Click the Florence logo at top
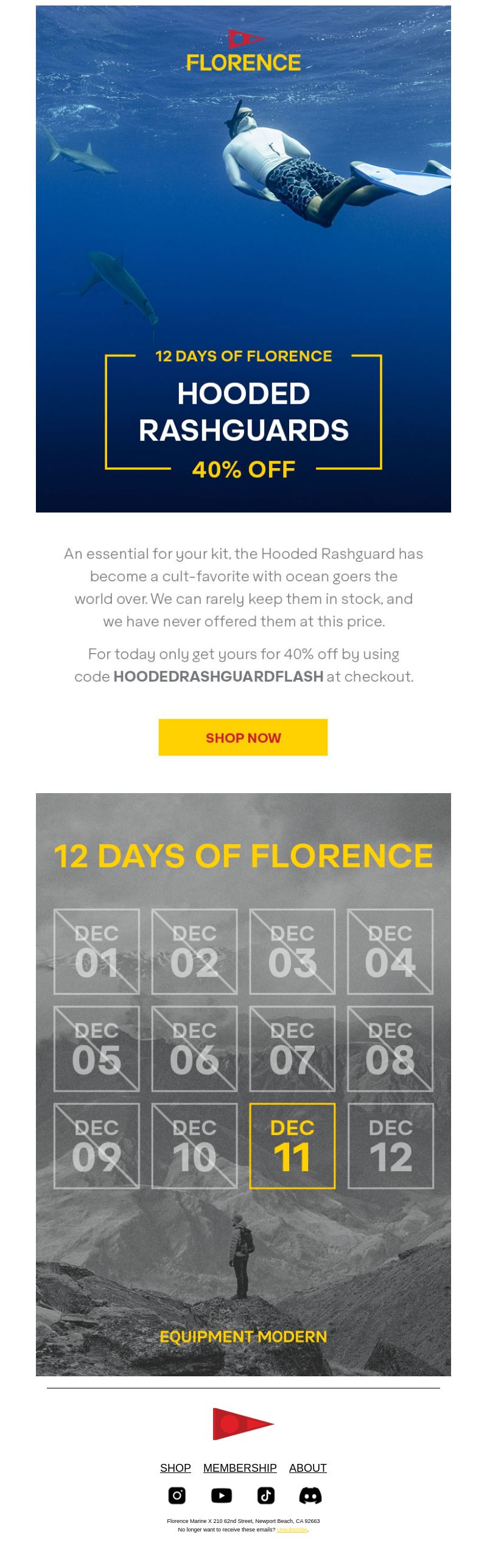 (243, 50)
